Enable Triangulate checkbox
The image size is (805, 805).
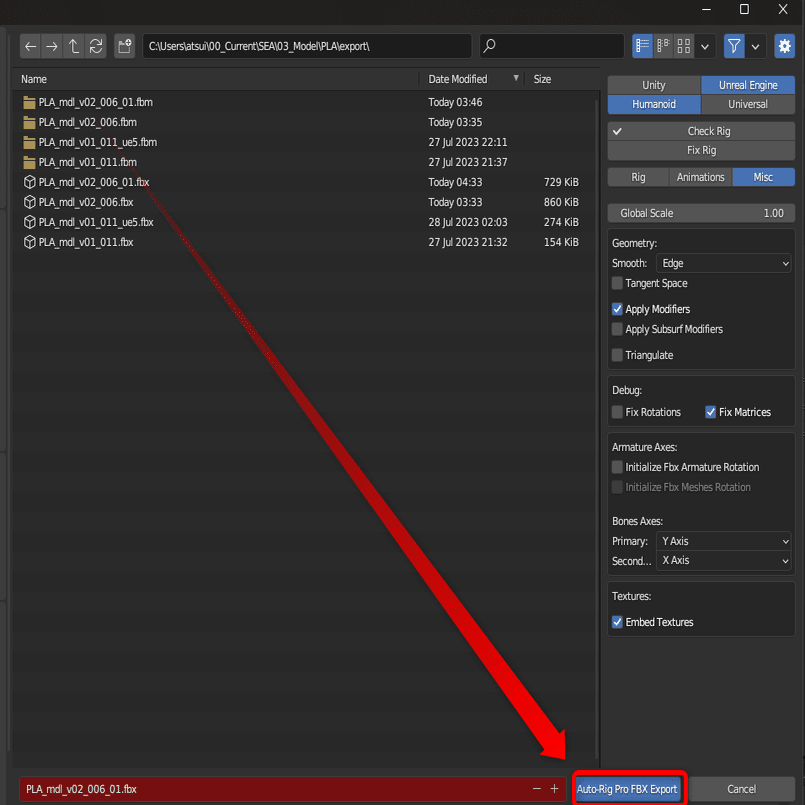point(617,355)
